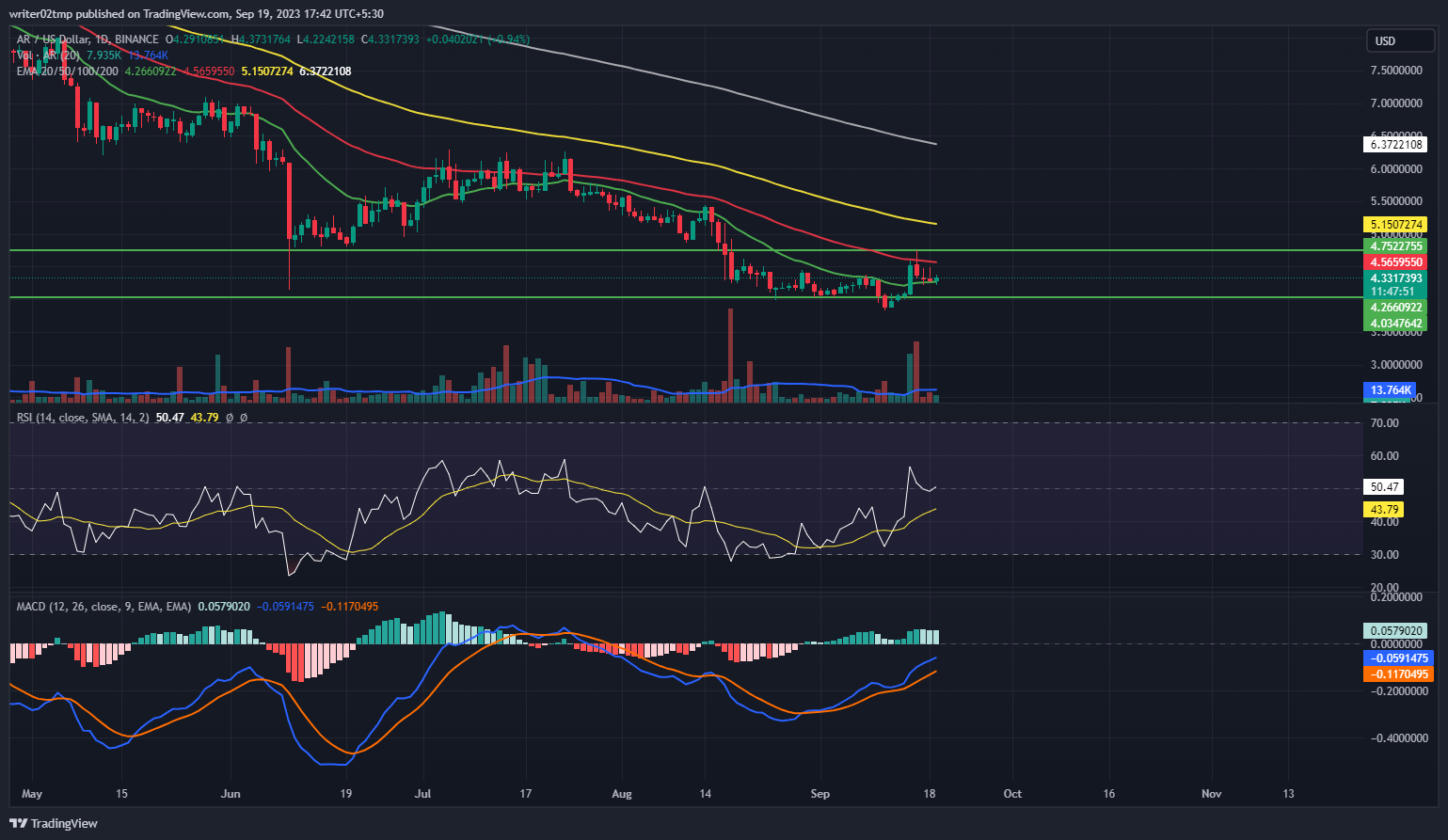
Task: Click the green 4.0347642 support line label
Action: click(x=1396, y=324)
